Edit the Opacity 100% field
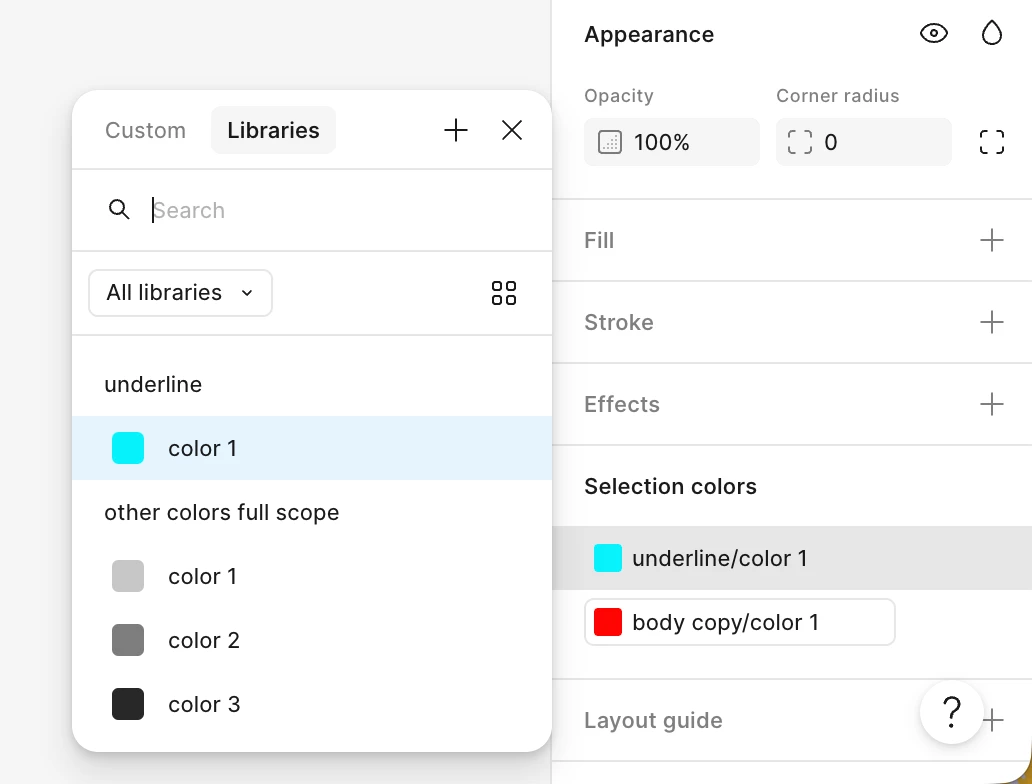This screenshot has width=1032, height=784. coord(671,142)
